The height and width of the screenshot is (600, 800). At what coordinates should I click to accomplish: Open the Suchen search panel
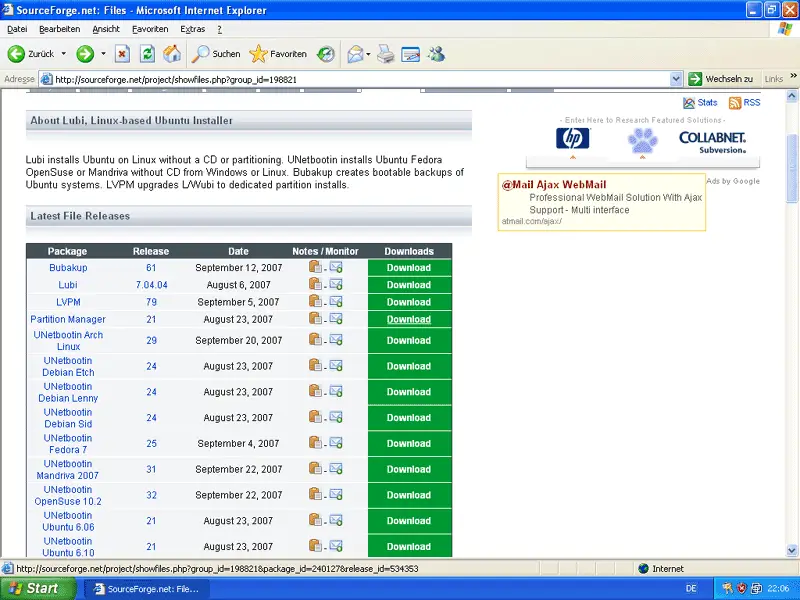point(217,54)
